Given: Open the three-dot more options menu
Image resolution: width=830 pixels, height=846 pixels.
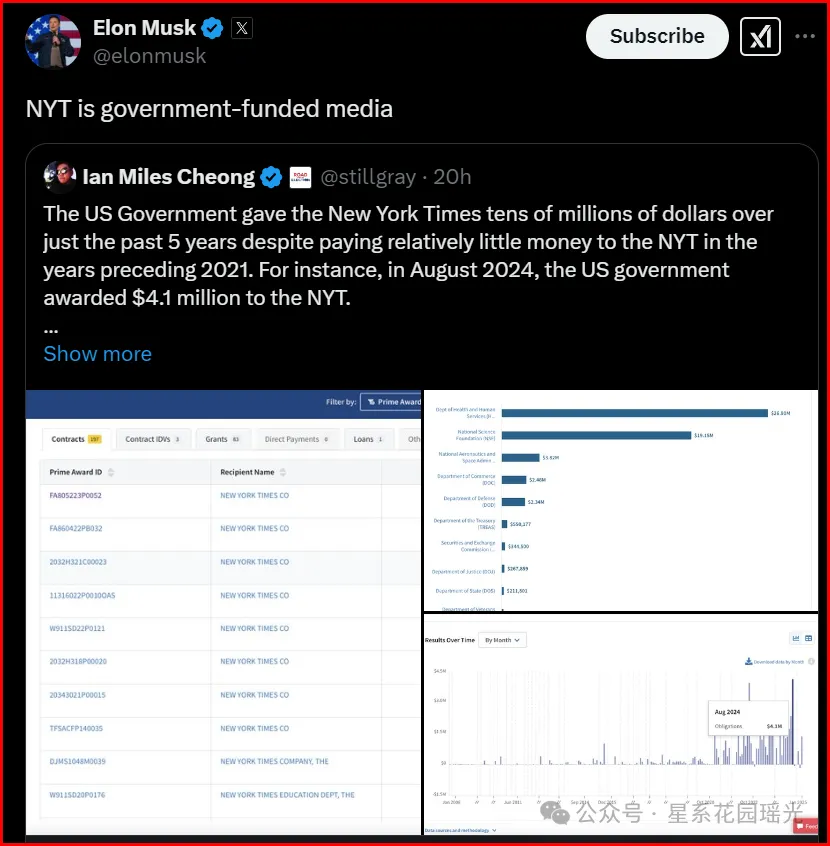Looking at the screenshot, I should pyautogui.click(x=805, y=37).
